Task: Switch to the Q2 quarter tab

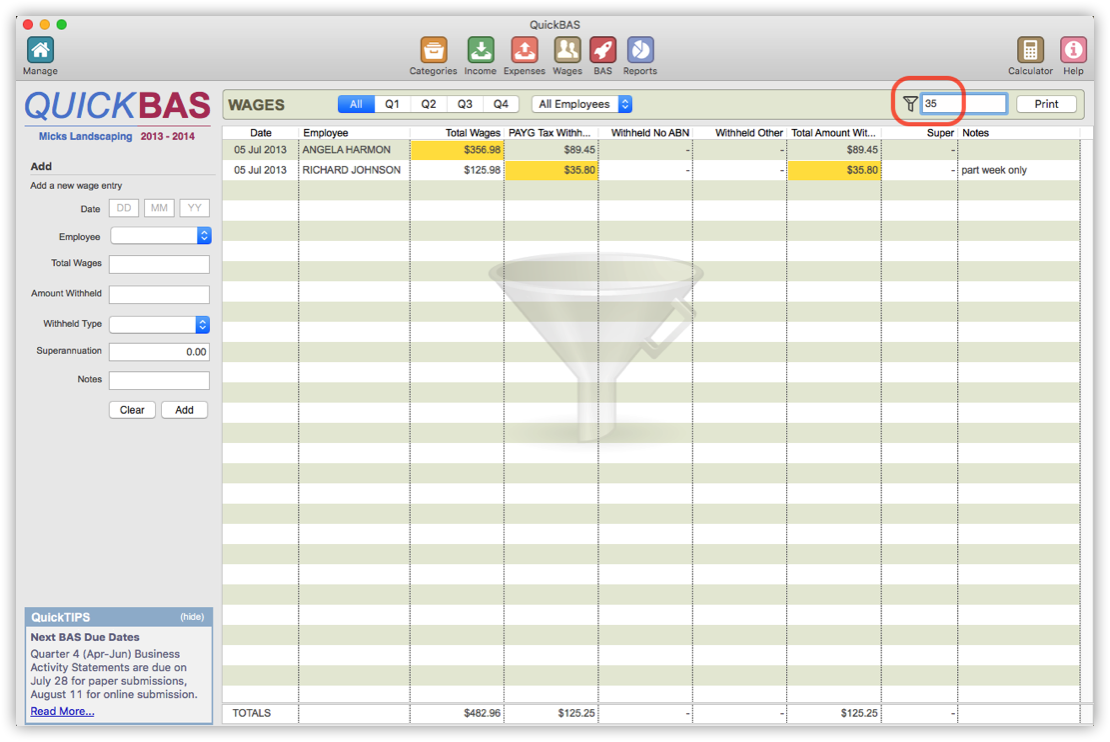Action: [x=428, y=103]
